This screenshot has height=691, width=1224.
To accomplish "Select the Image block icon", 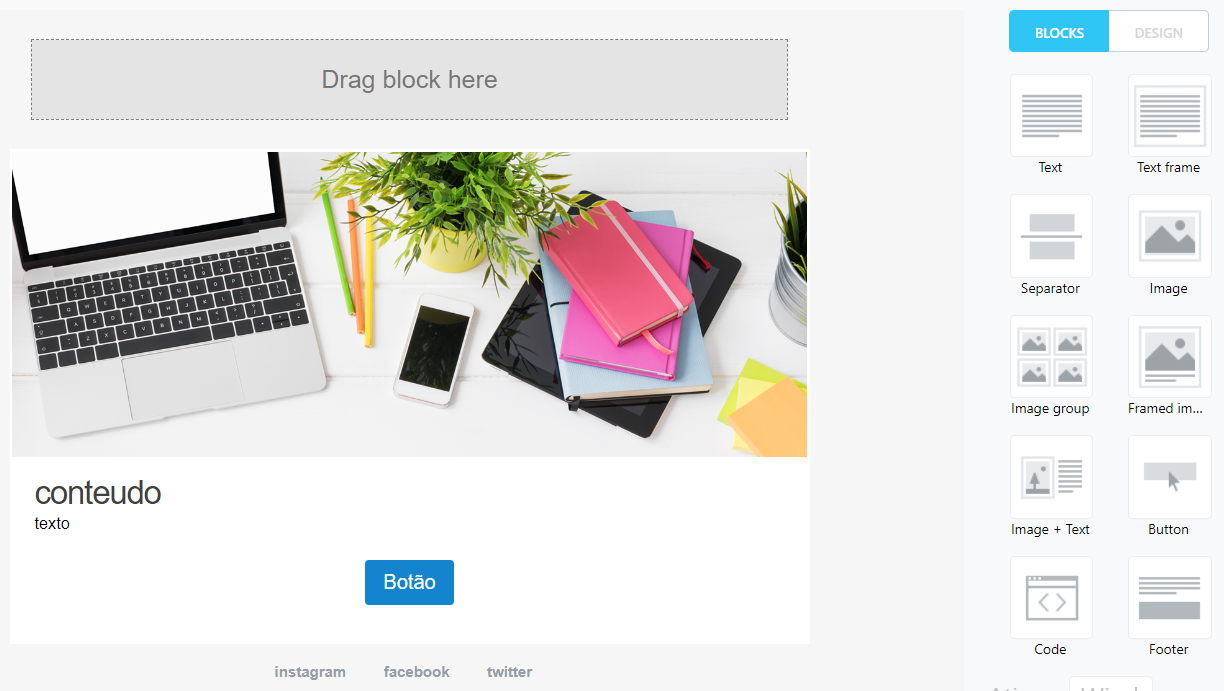I will click(x=1169, y=236).
